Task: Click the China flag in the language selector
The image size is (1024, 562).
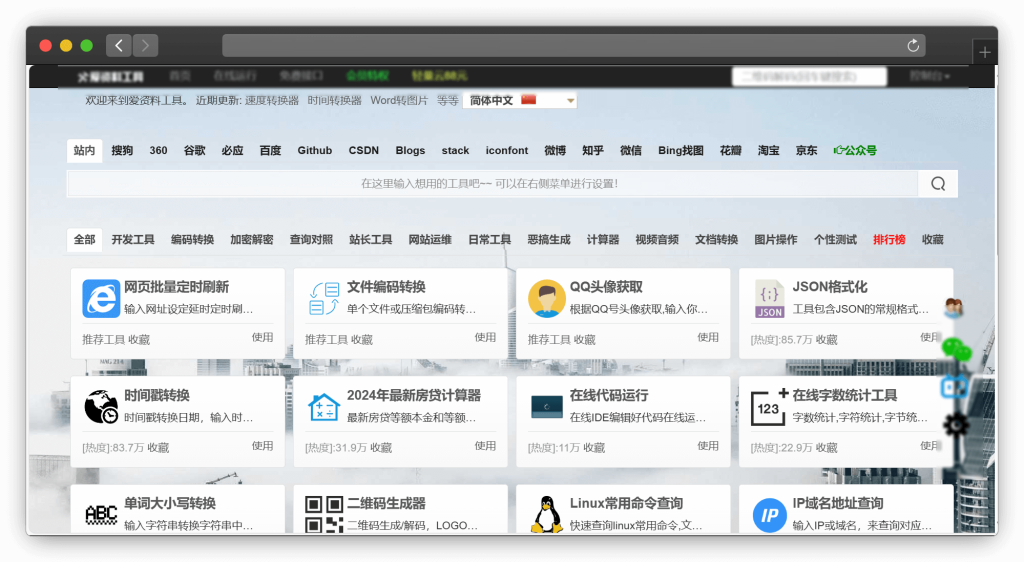Action: pyautogui.click(x=529, y=100)
